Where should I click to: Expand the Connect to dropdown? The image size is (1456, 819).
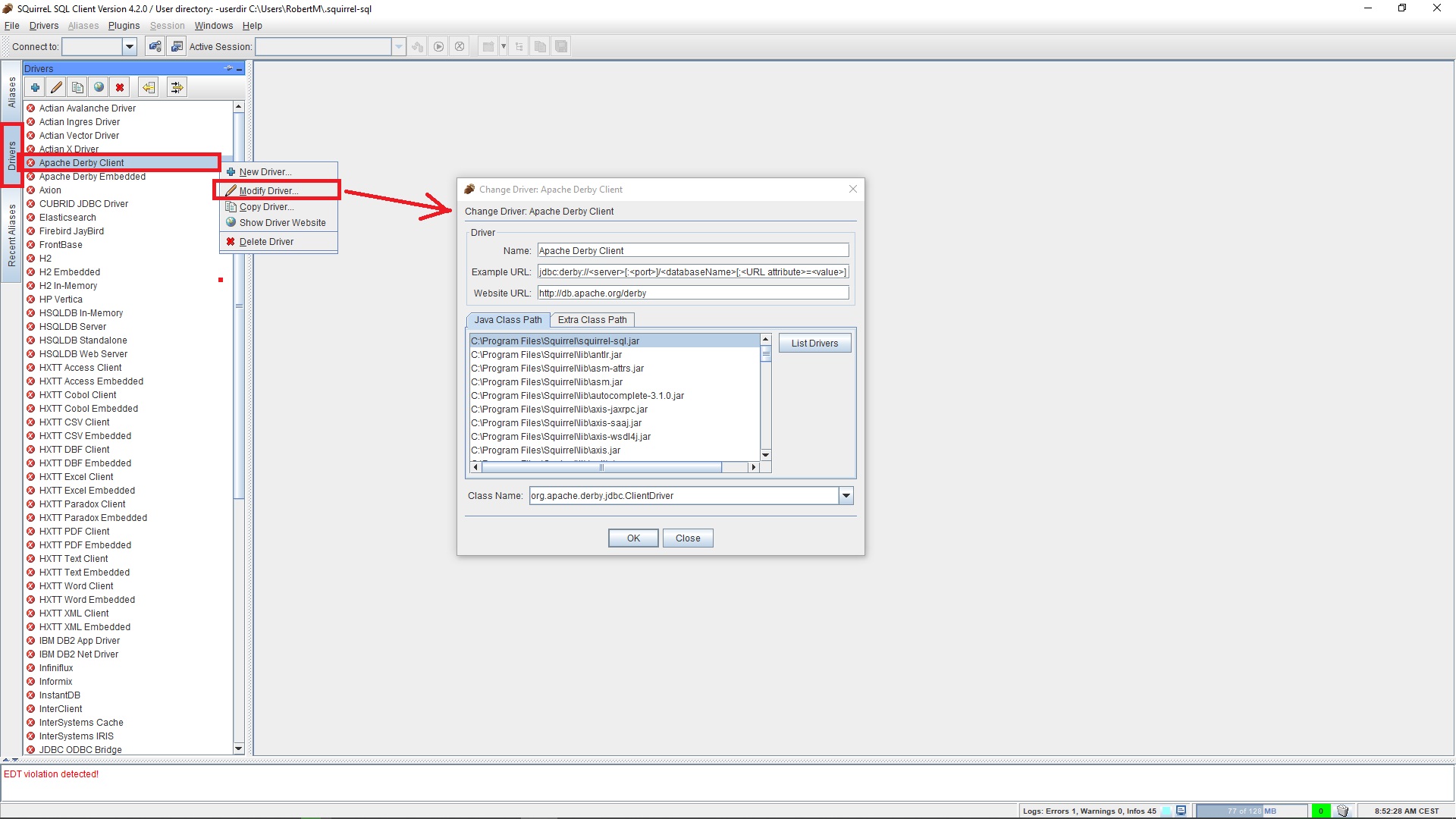(128, 46)
